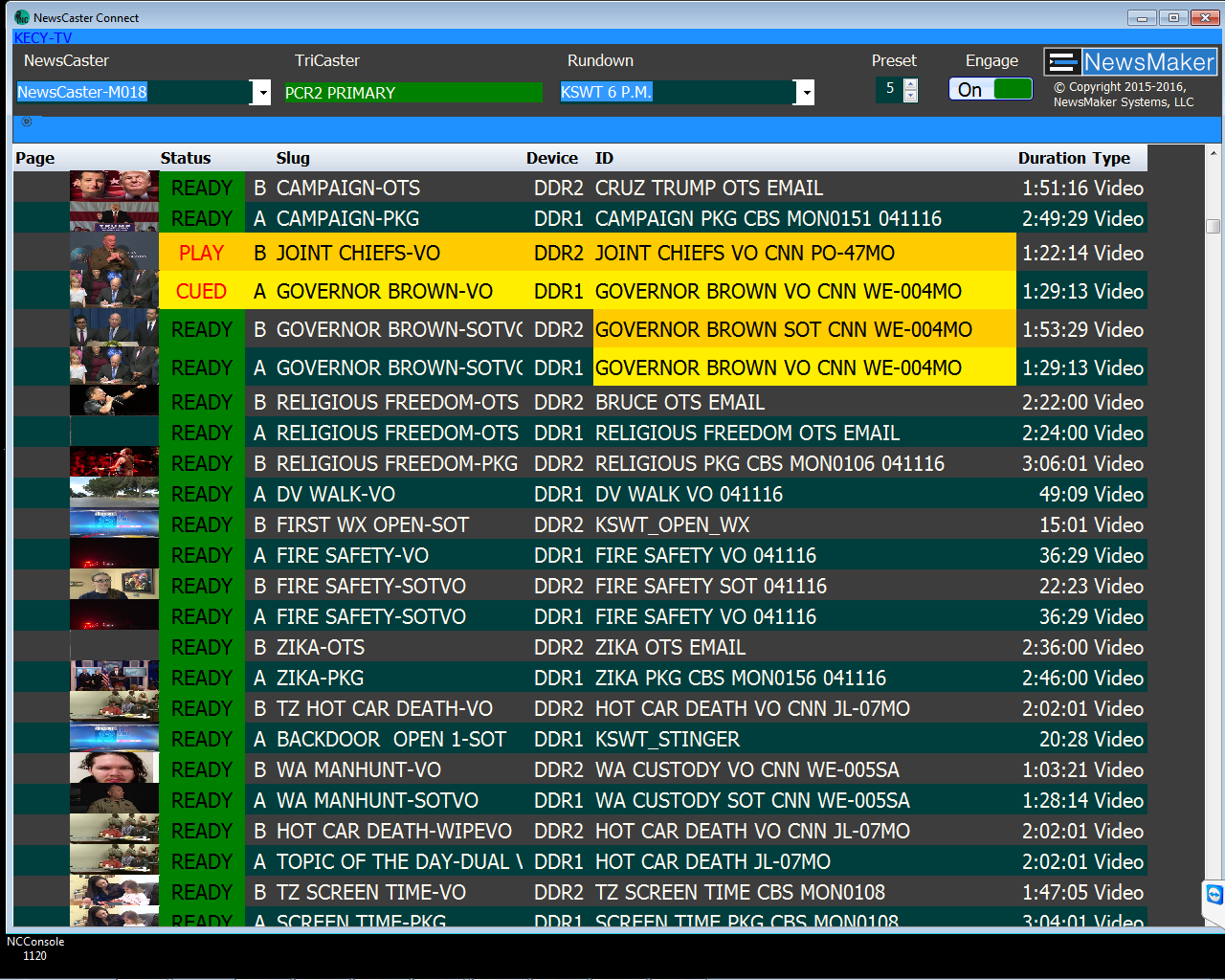This screenshot has height=980, width=1225.
Task: Select the GOVERNOR BROWN-VO slug
Action: click(x=385, y=291)
